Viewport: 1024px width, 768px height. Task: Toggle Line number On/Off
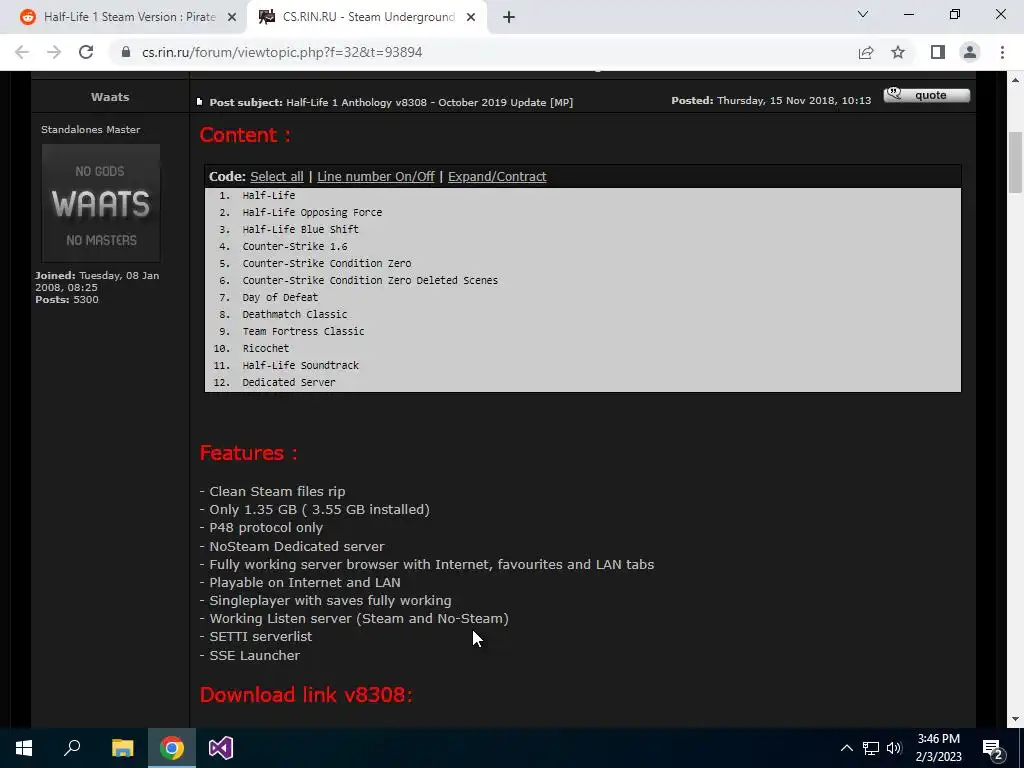376,176
